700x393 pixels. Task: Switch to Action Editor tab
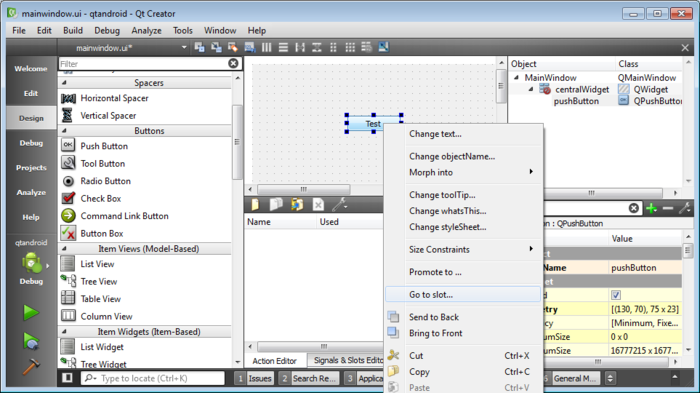click(275, 361)
